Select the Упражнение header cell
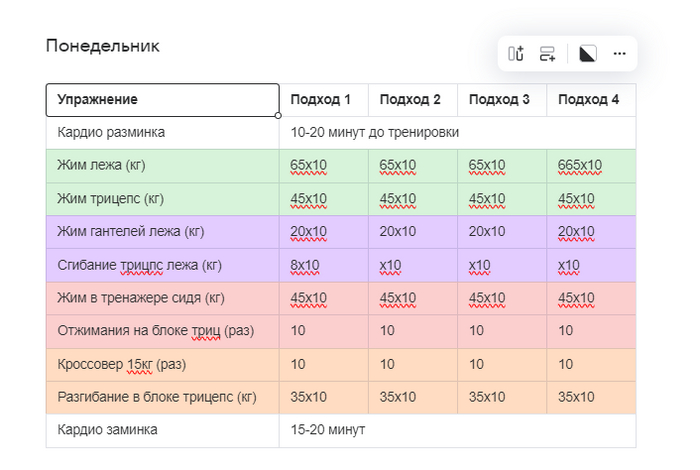This screenshot has height=470, width=700. coord(162,100)
